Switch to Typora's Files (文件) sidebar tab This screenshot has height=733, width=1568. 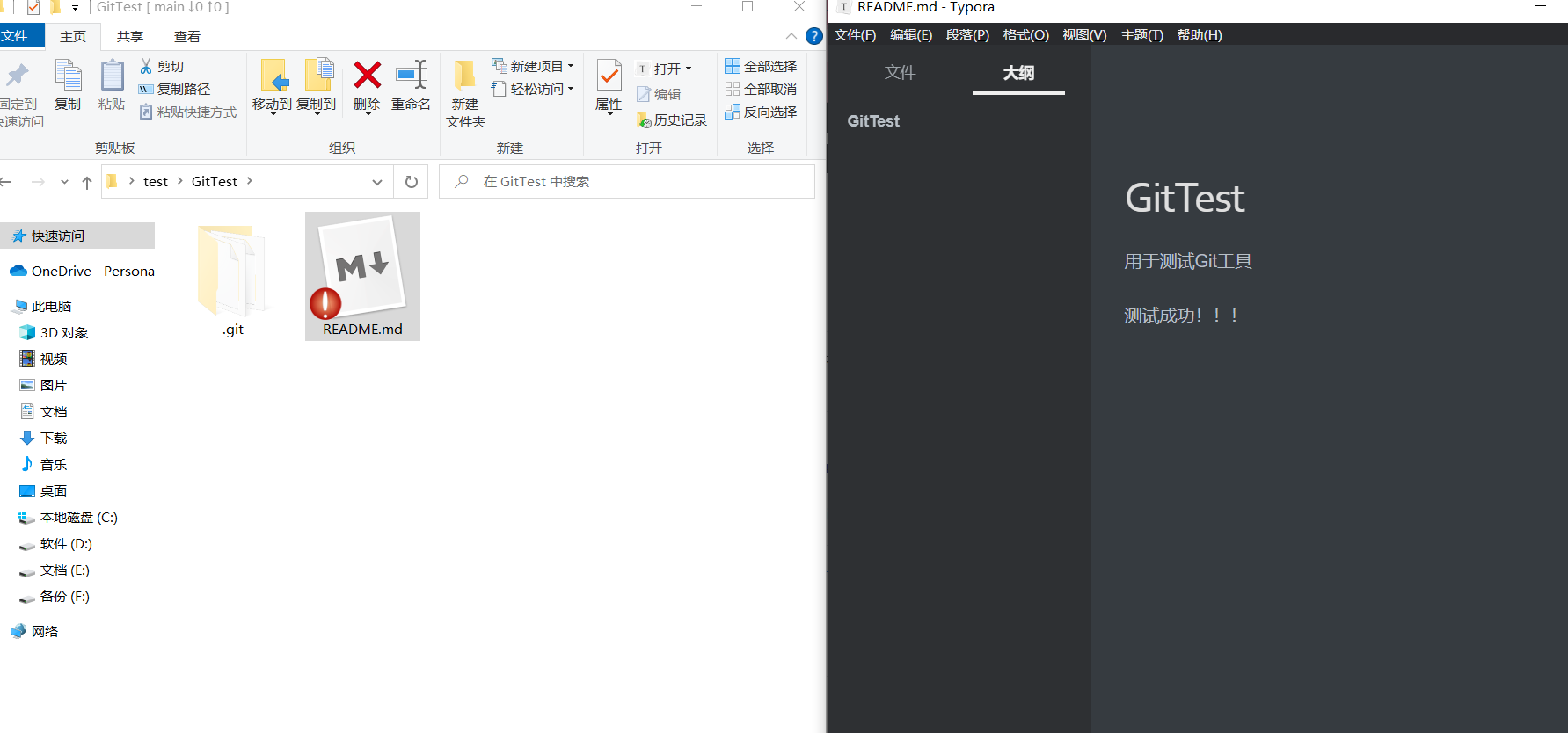pos(900,72)
